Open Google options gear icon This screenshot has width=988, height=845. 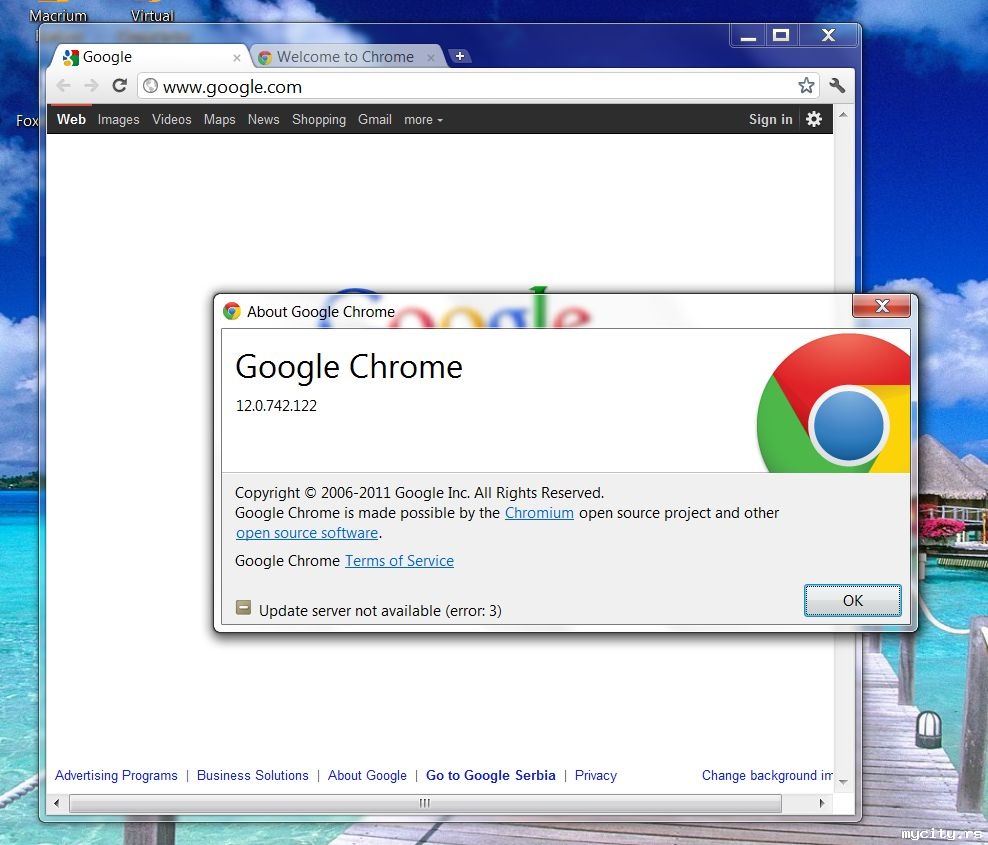pos(814,119)
